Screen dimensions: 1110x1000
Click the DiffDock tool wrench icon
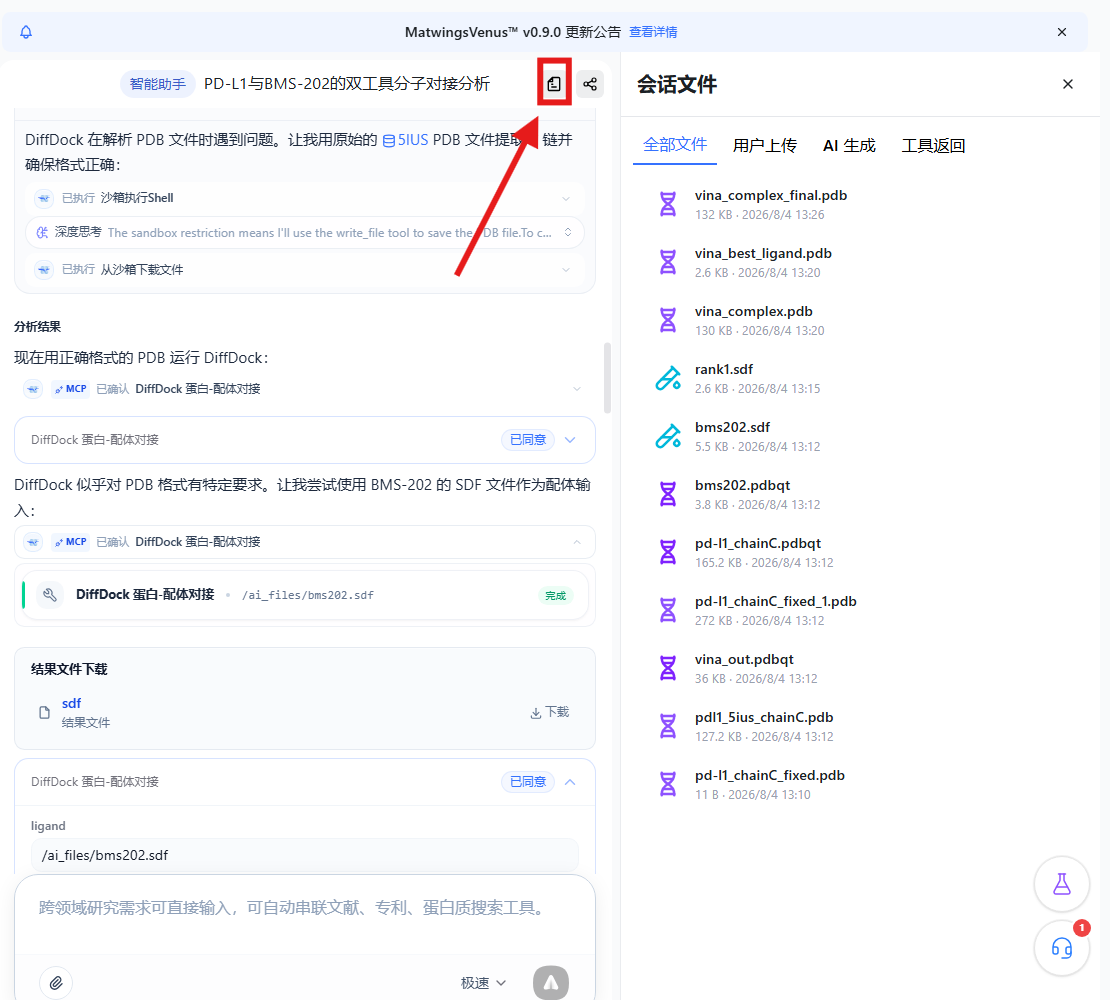coord(50,595)
